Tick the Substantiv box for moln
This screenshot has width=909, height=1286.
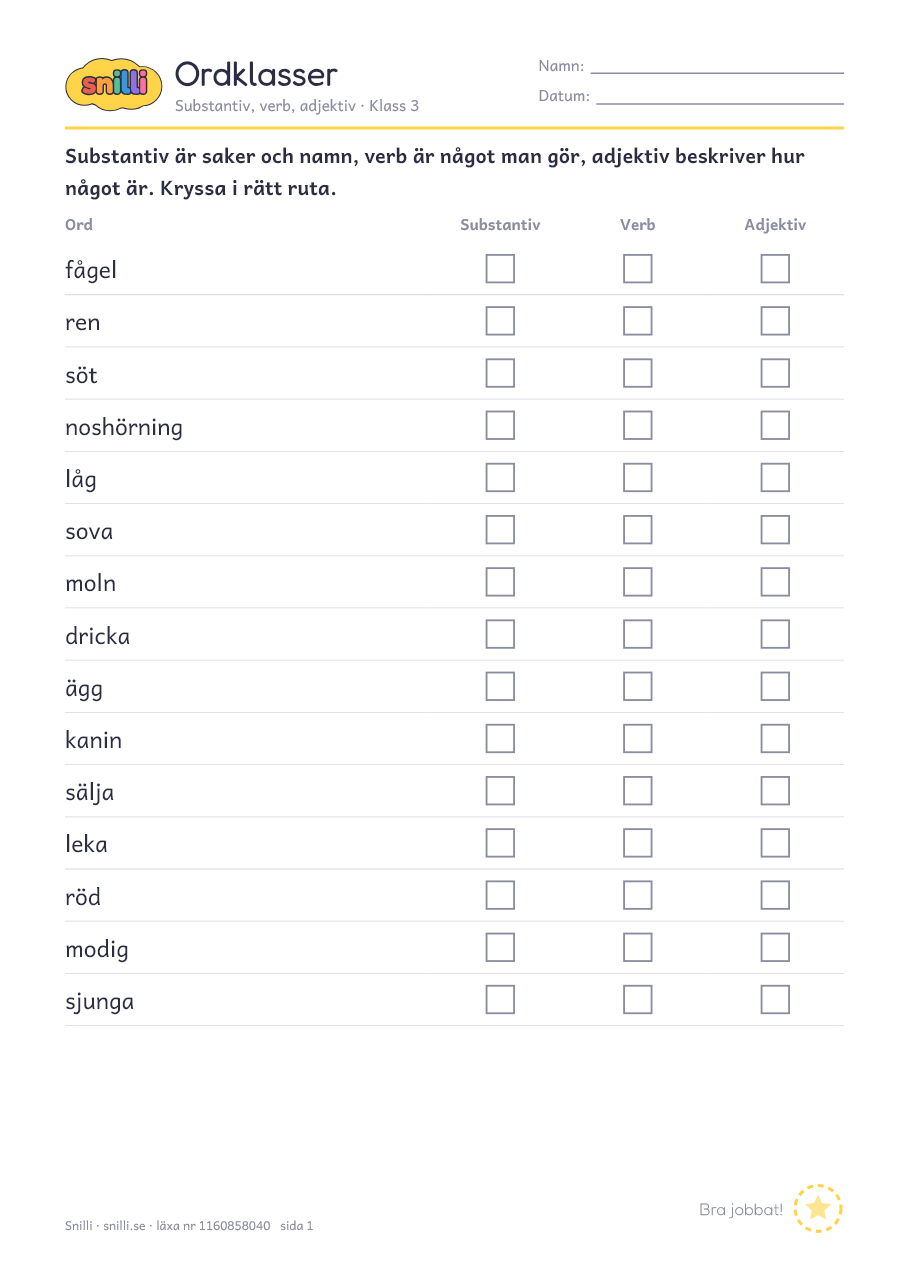pos(500,582)
